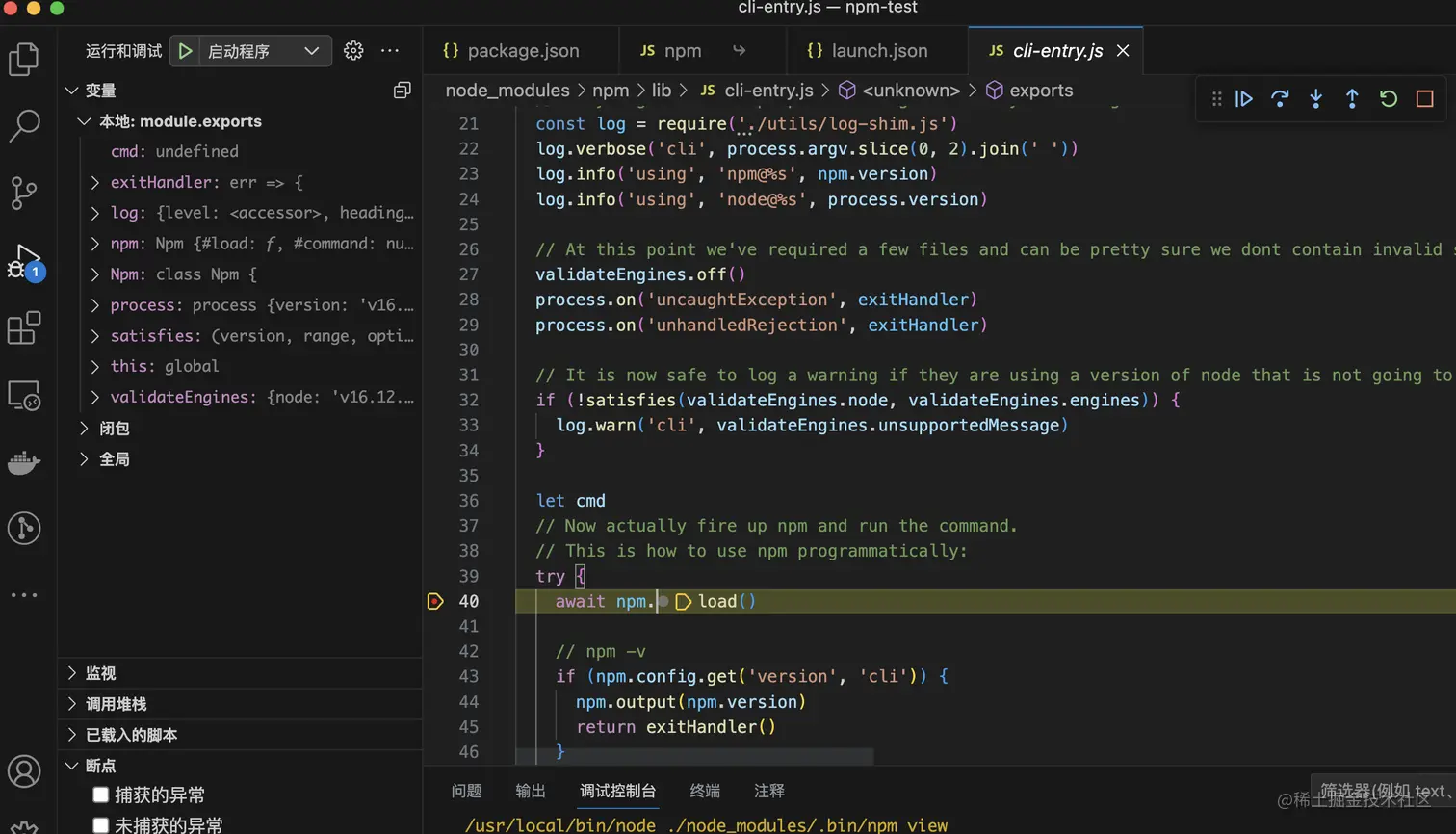Click lib in breadcrumb

coord(662,91)
